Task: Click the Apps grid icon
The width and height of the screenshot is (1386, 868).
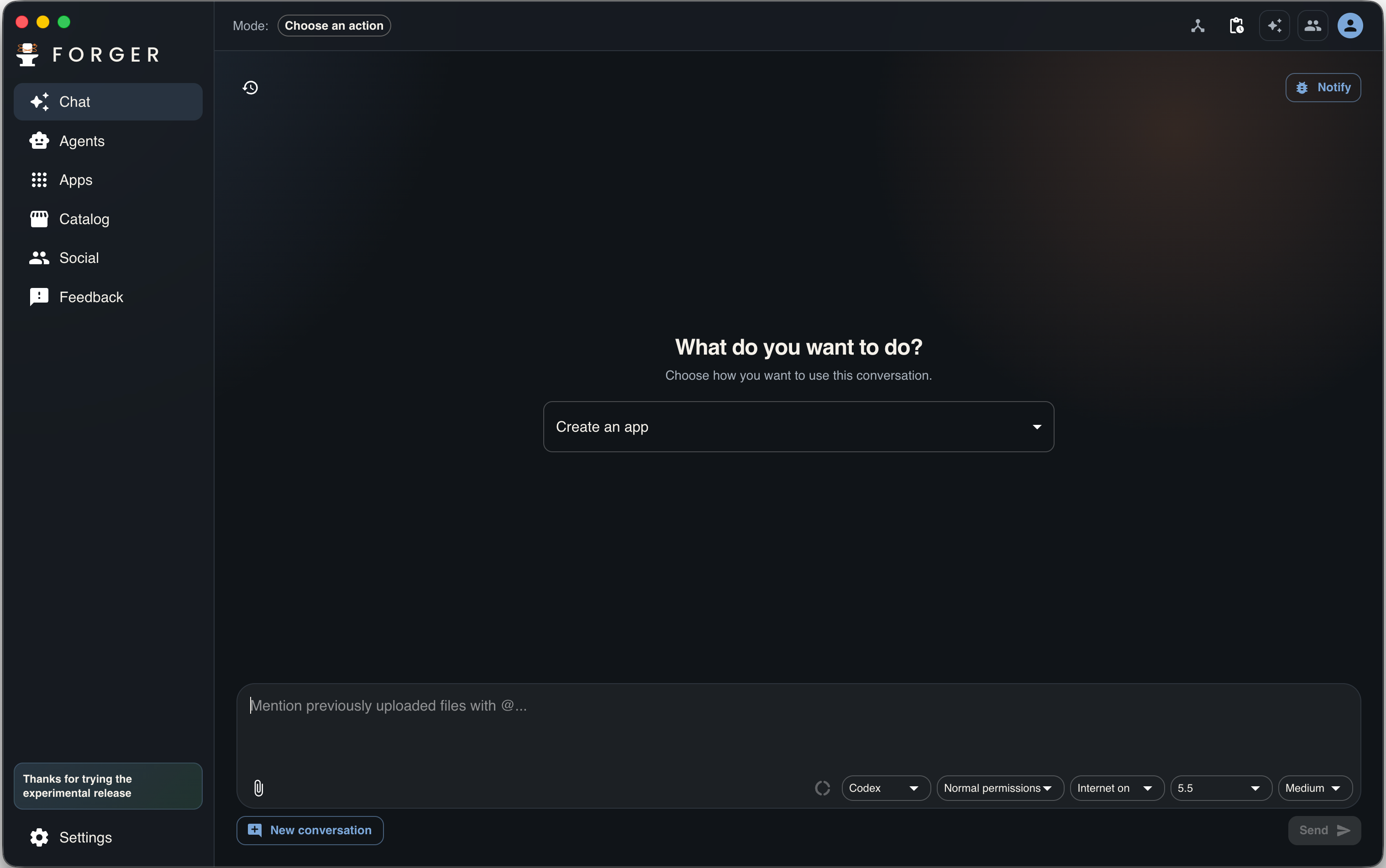Action: [x=39, y=180]
